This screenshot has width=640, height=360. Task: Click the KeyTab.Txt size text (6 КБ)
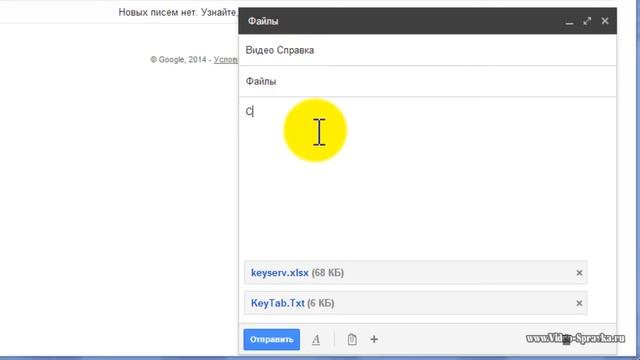(x=321, y=303)
